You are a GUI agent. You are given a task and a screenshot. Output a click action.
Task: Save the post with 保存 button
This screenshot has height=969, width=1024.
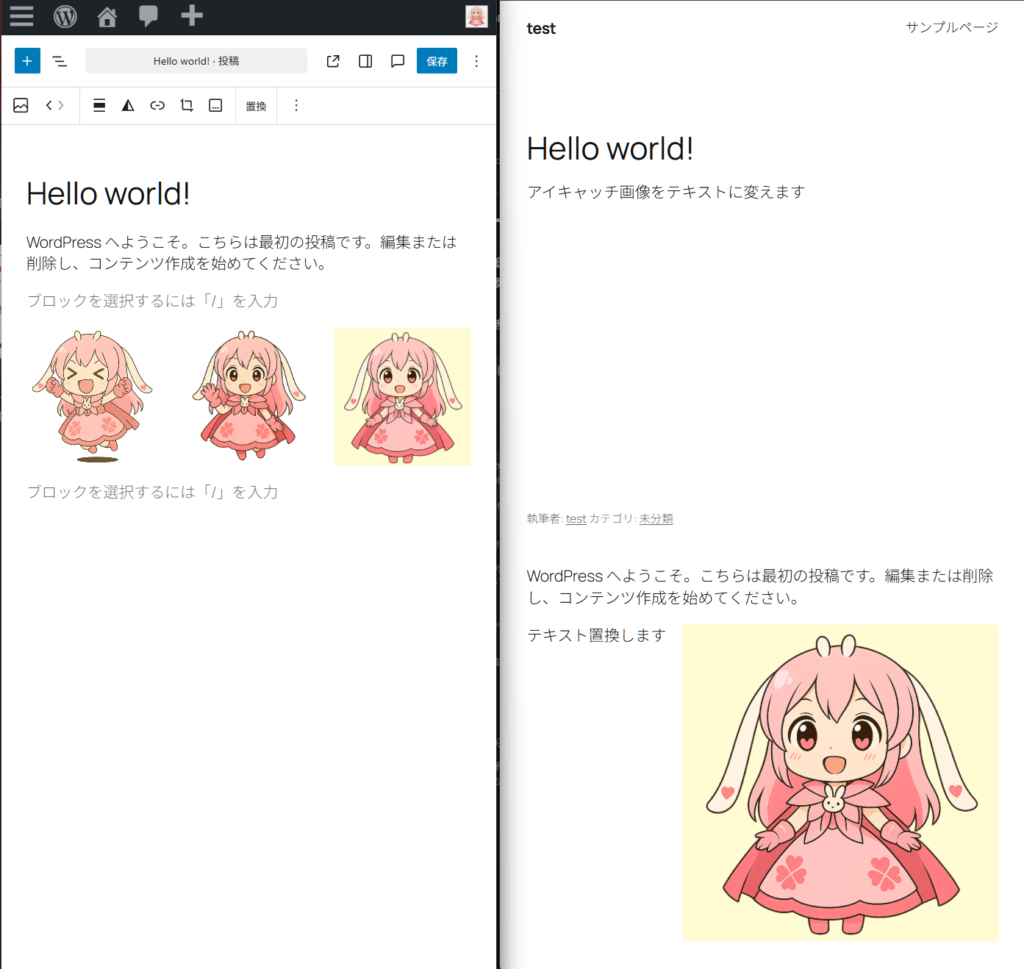(x=437, y=61)
